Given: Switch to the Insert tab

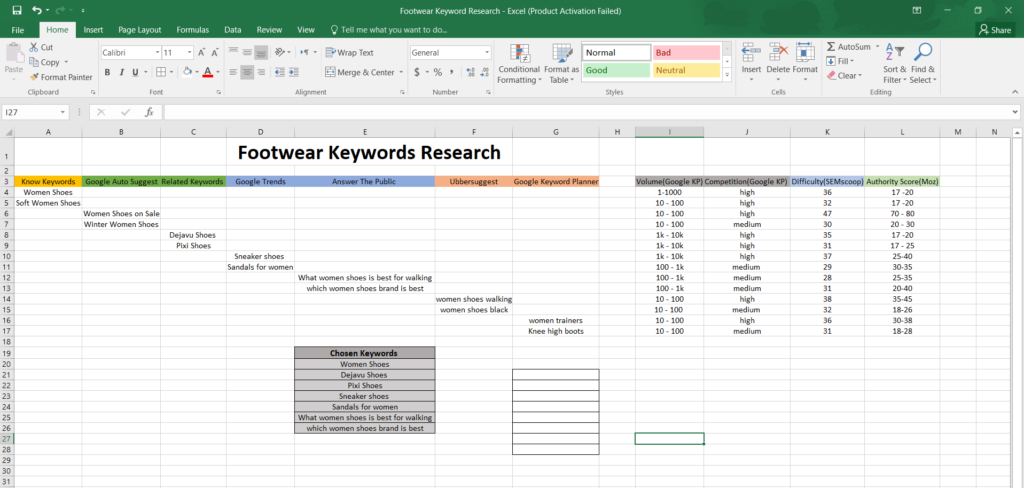Looking at the screenshot, I should (93, 30).
